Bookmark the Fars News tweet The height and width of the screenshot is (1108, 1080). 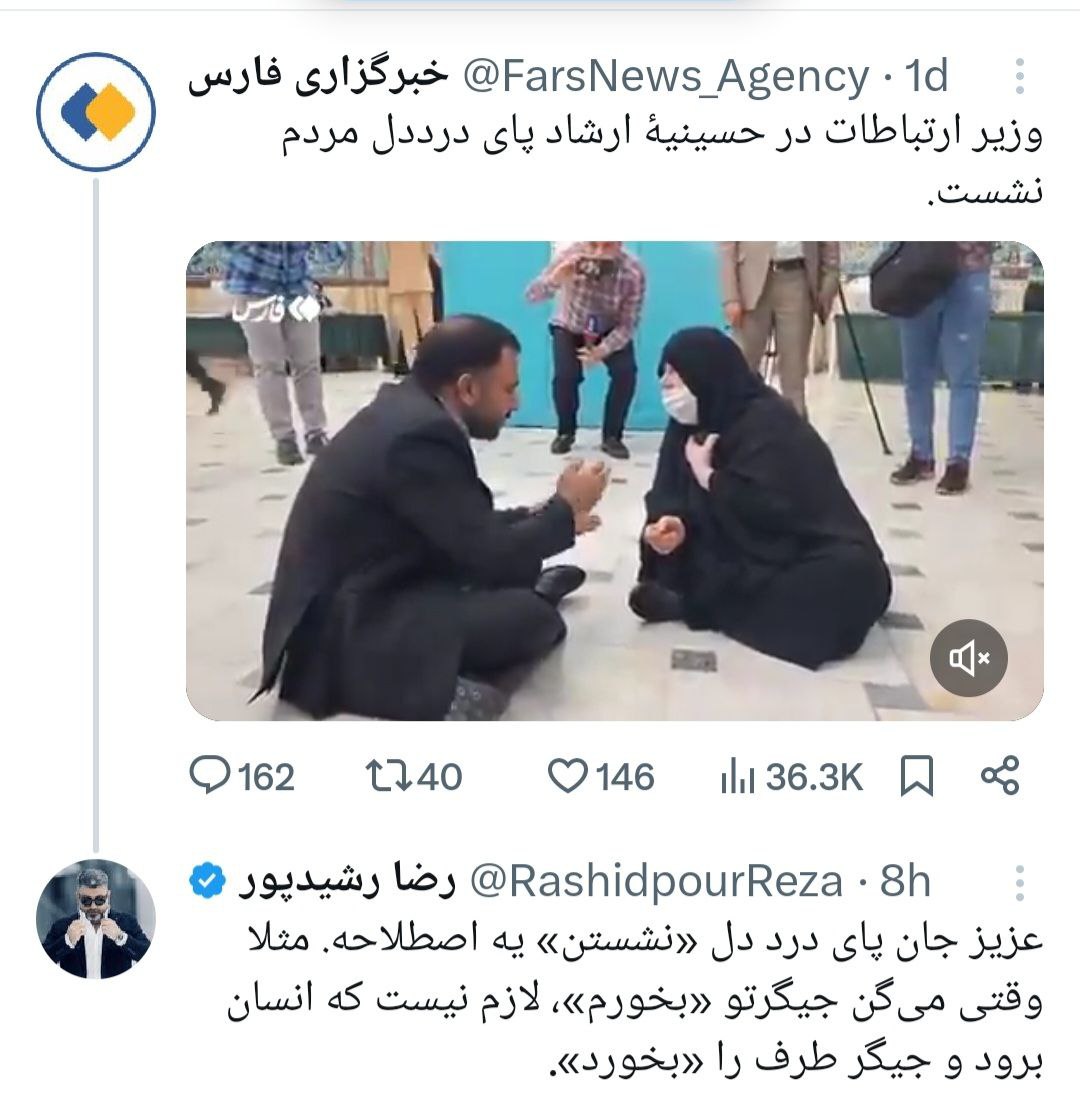pos(917,776)
